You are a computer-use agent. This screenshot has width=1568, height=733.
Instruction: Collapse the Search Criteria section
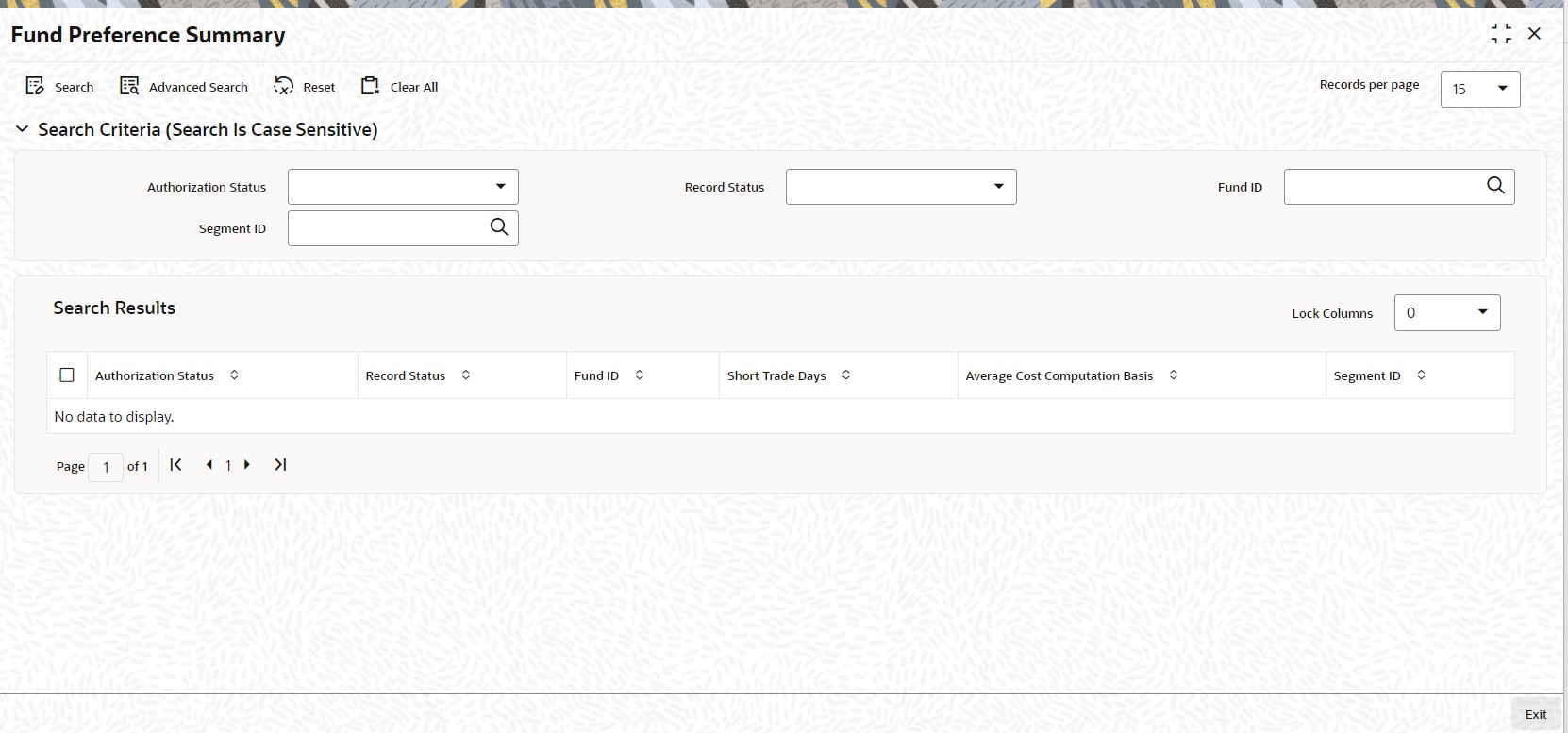pyautogui.click(x=22, y=129)
